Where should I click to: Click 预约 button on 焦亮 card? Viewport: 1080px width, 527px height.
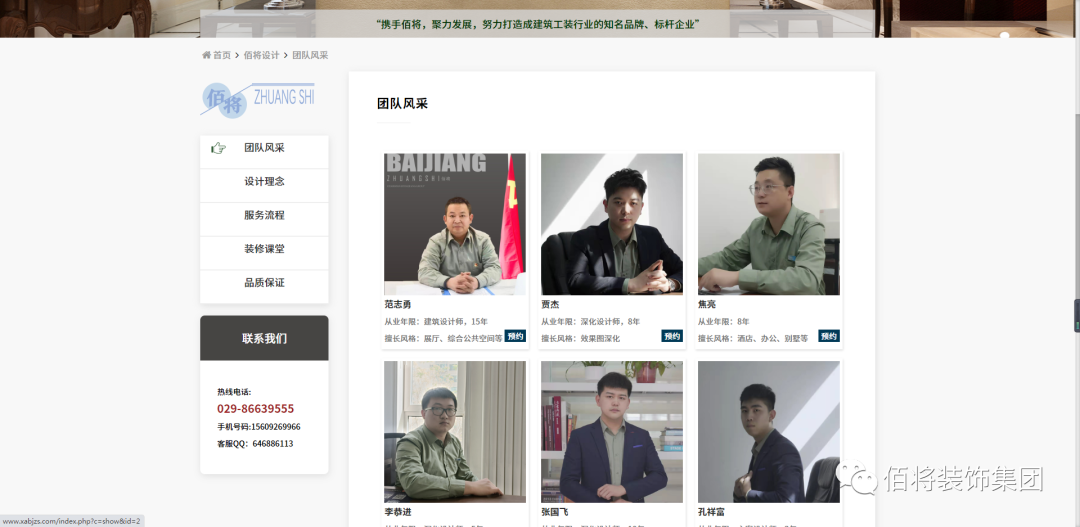(x=829, y=336)
